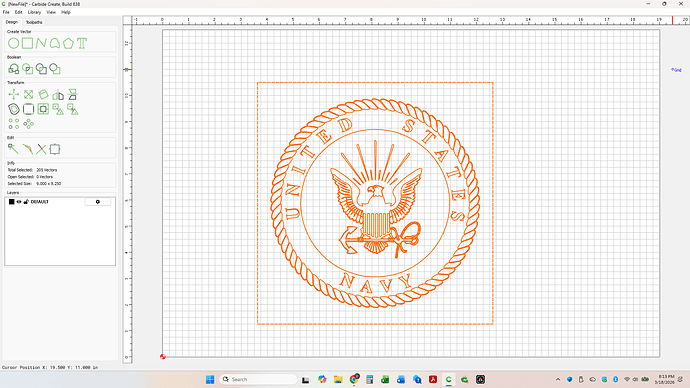Open DEFAULT layer settings gear
The image size is (690, 388).
98,202
